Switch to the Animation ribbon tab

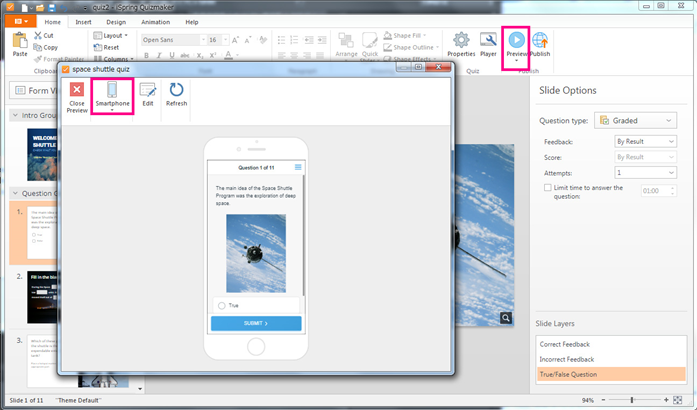(156, 22)
